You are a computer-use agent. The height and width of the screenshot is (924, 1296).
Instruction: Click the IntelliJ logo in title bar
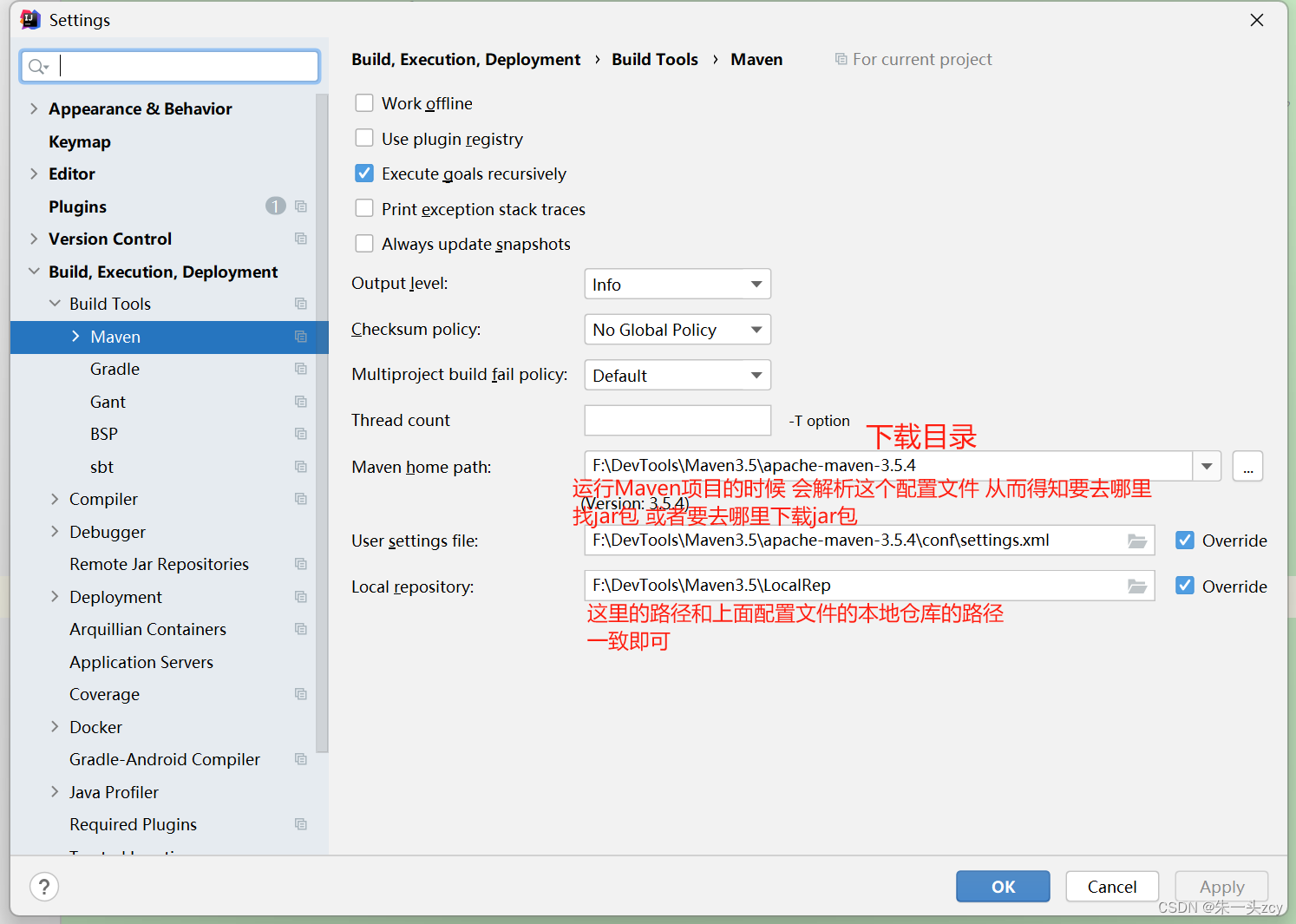click(30, 20)
